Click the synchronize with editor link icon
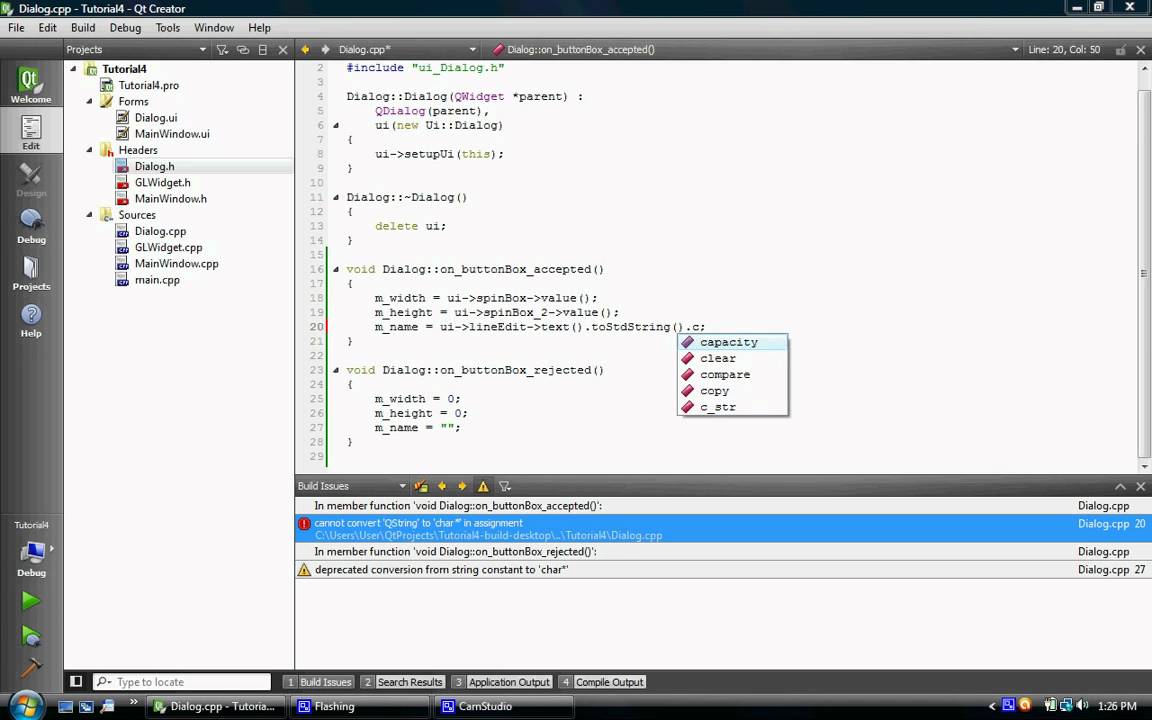The image size is (1152, 720). [x=242, y=49]
